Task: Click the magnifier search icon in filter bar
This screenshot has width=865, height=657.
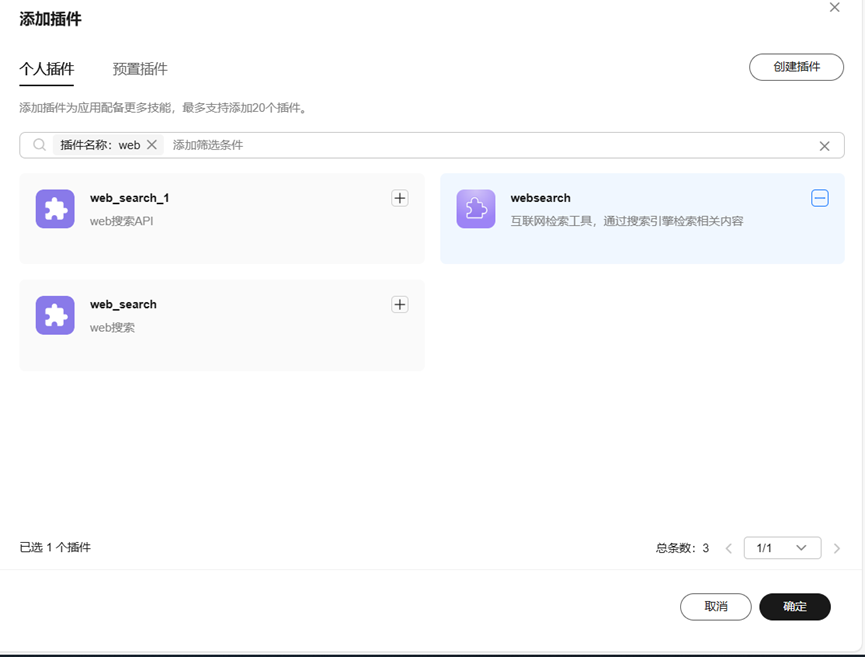Action: tap(40, 145)
